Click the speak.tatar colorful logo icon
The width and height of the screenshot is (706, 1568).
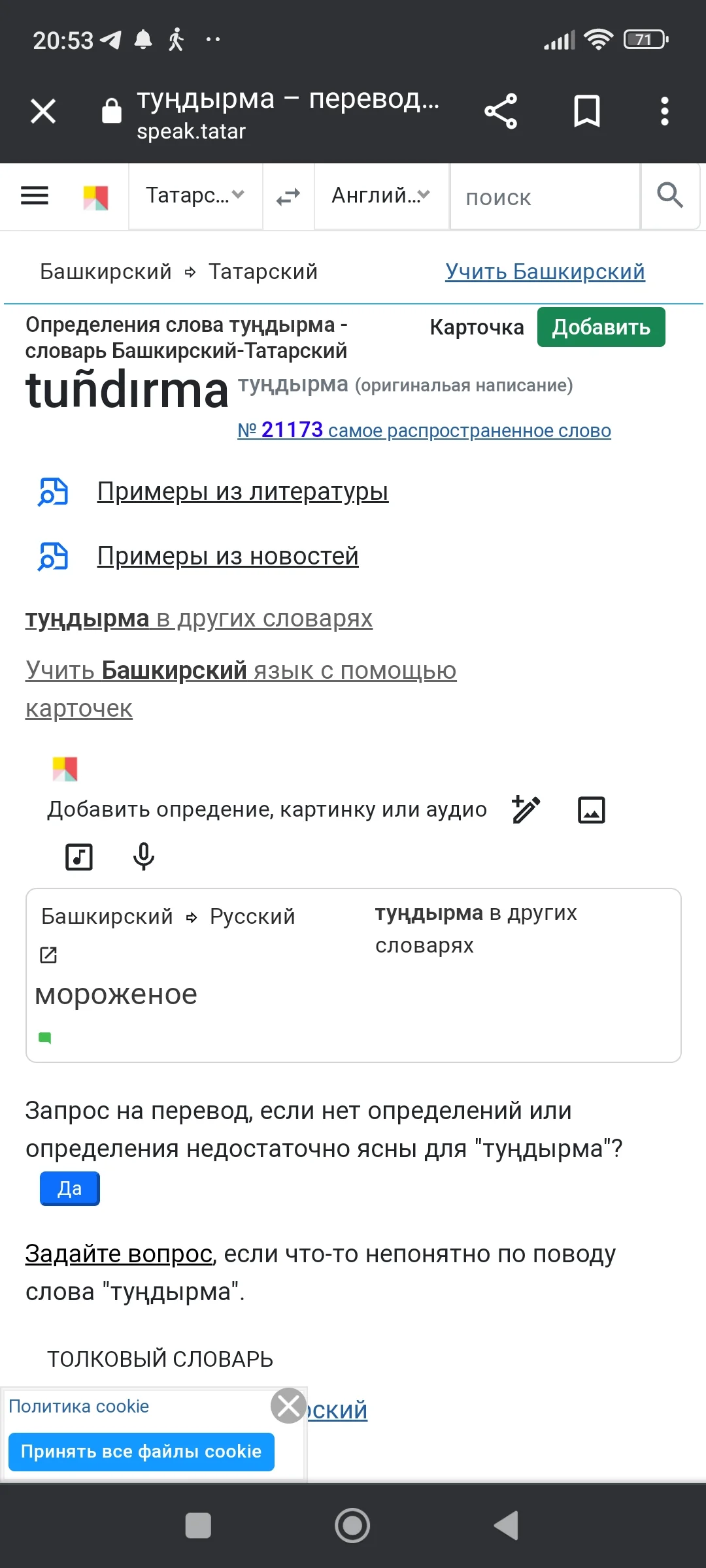[x=95, y=196]
